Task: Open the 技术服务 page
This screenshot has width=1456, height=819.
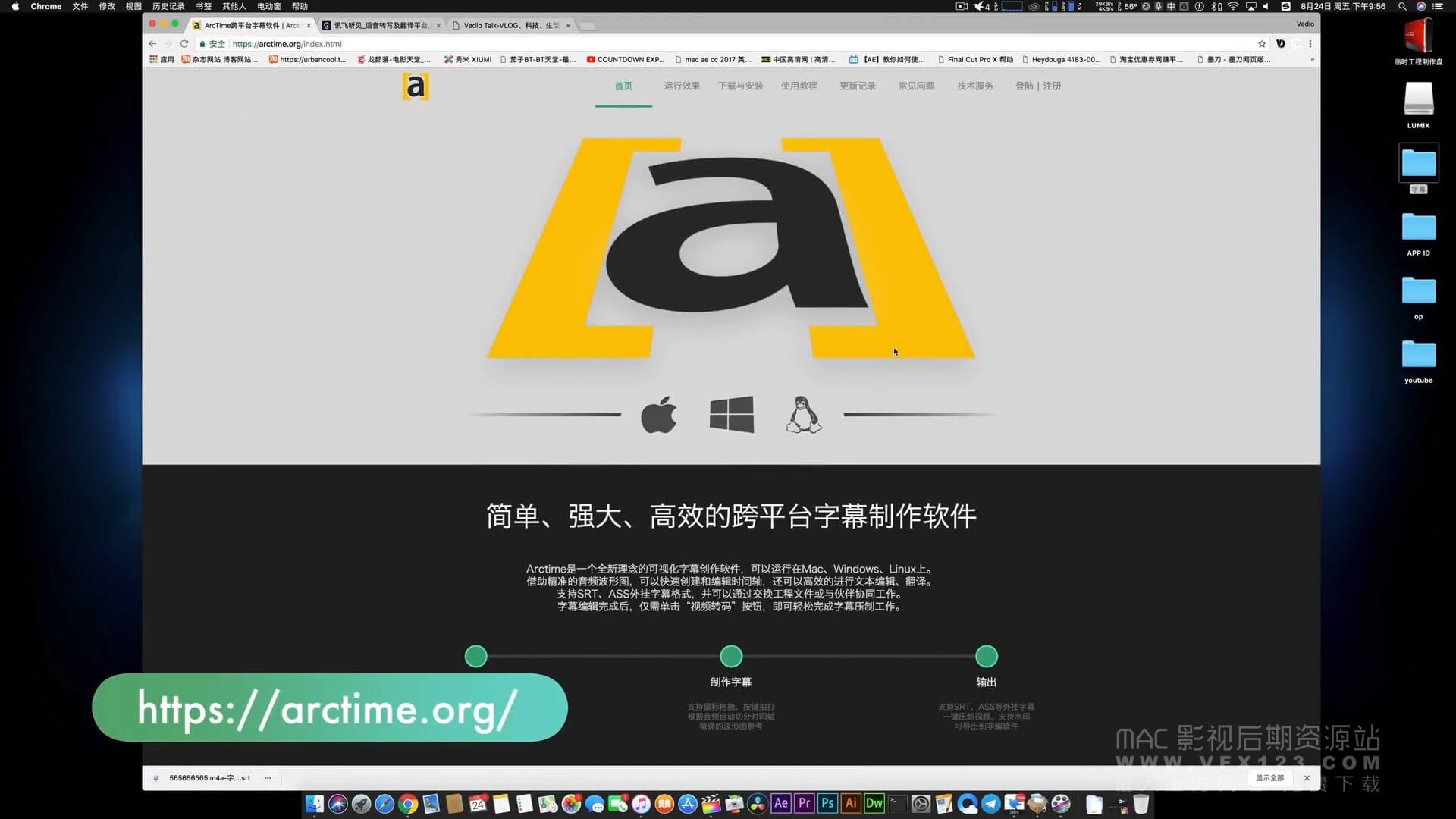Action: [975, 86]
